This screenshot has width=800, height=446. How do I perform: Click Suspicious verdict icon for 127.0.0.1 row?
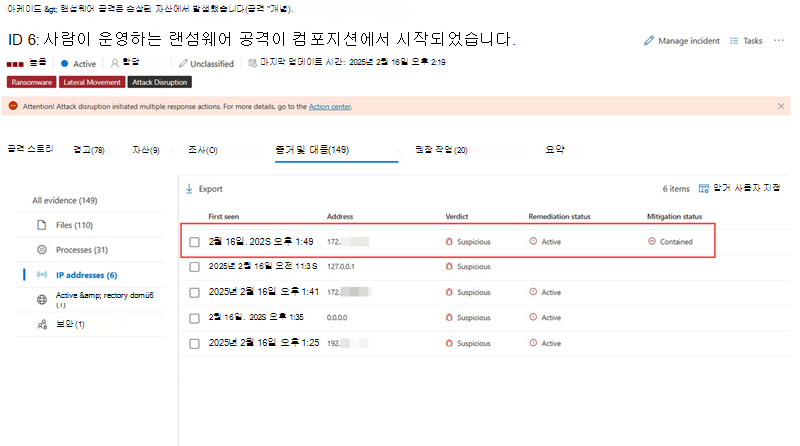449,266
